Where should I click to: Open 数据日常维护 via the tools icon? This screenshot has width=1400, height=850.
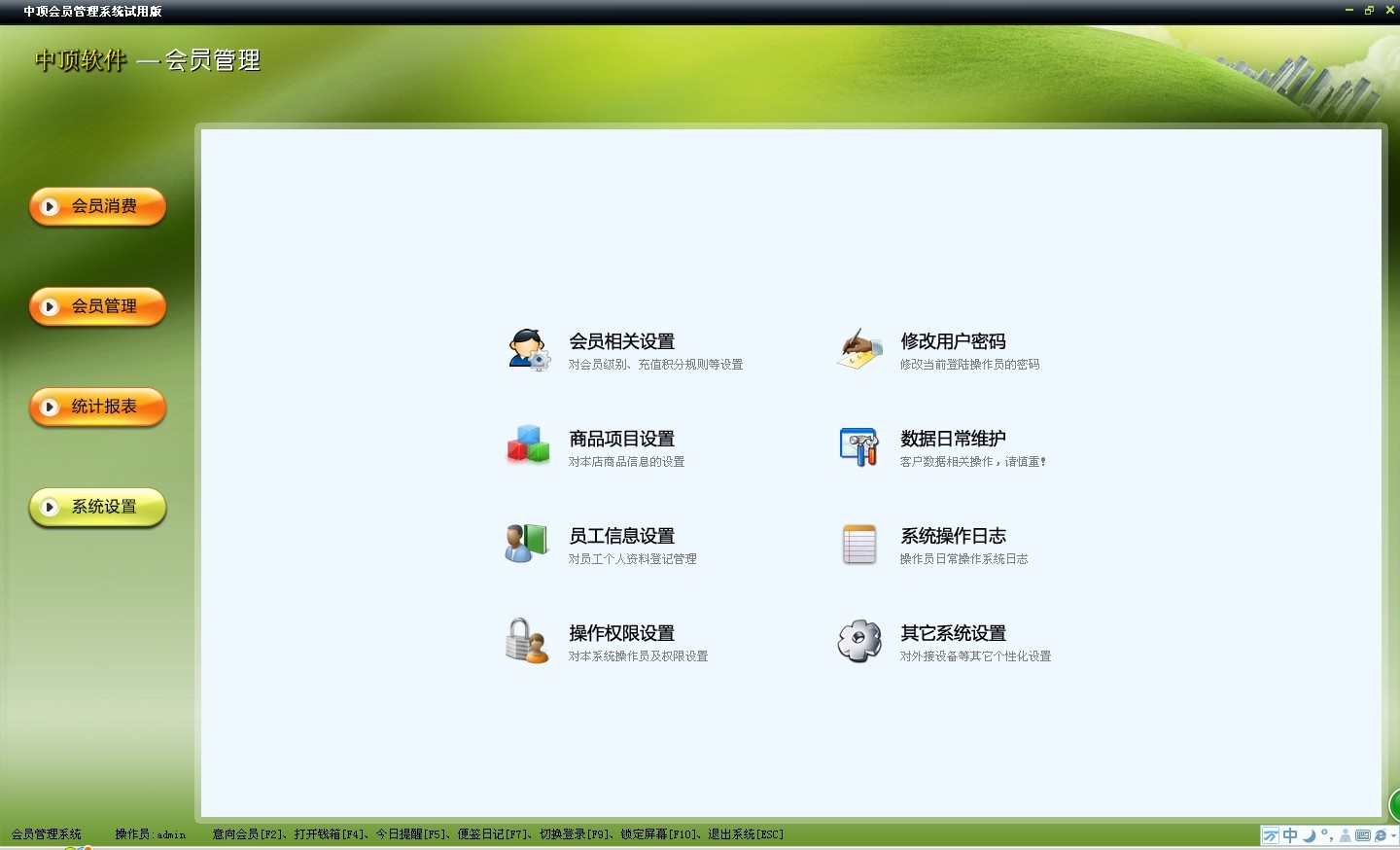(858, 446)
